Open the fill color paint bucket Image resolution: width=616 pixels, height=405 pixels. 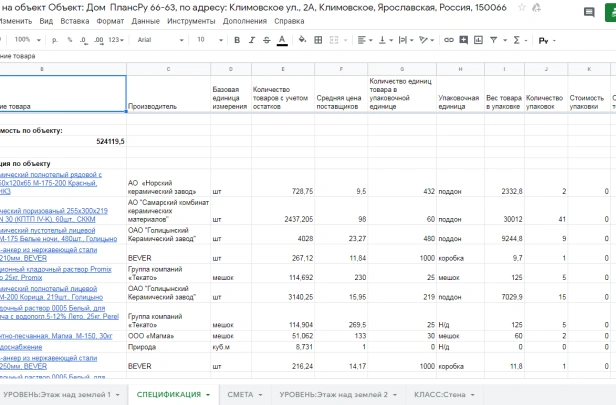302,40
